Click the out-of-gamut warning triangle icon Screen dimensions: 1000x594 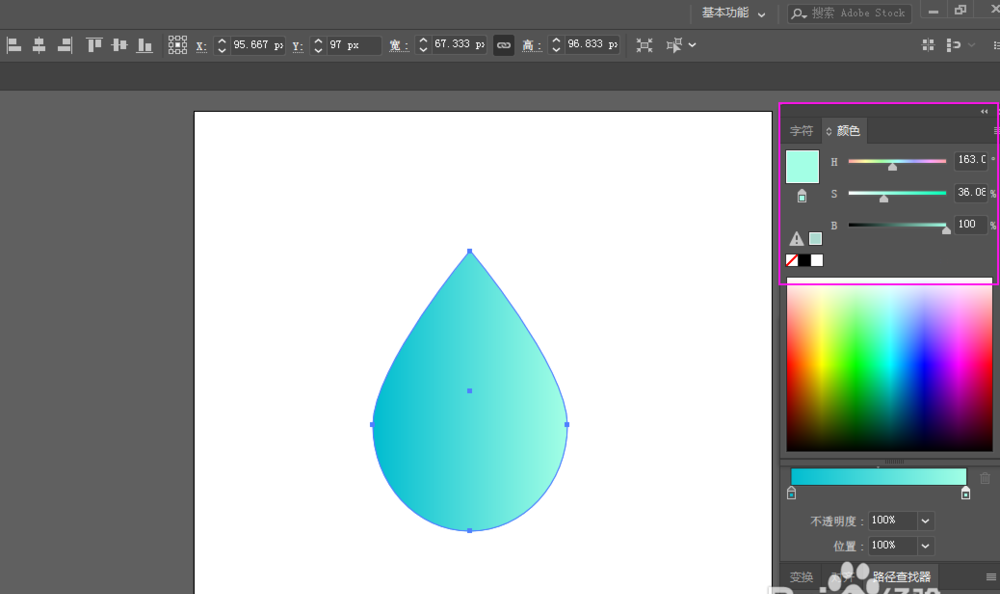click(x=796, y=239)
